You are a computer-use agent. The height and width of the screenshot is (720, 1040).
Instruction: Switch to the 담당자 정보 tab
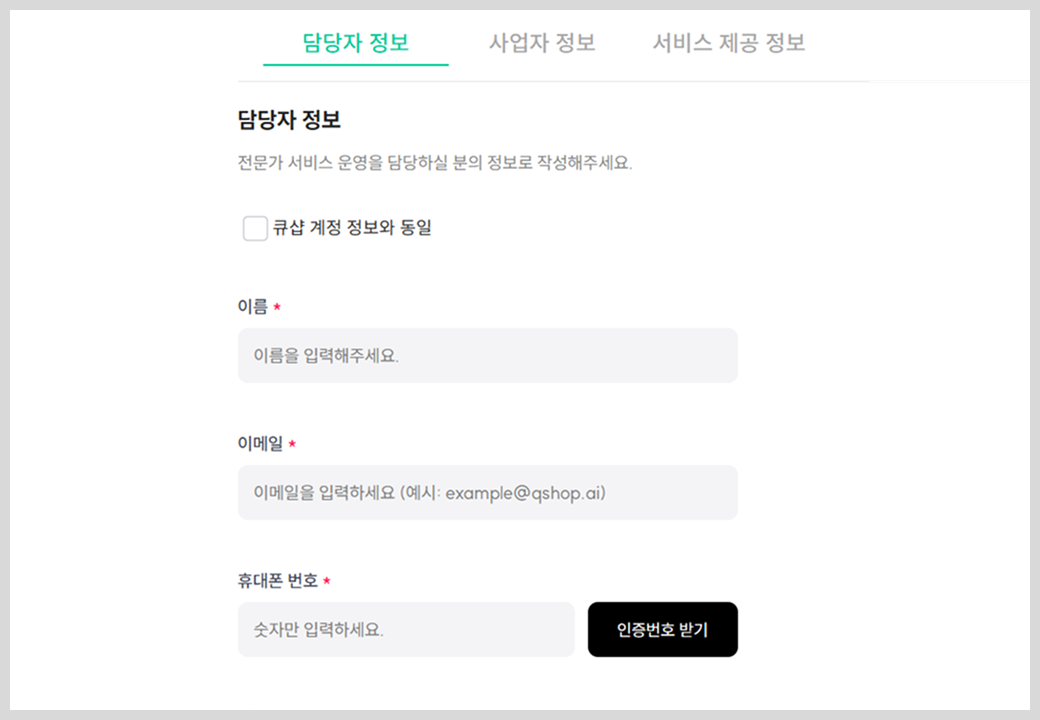pyautogui.click(x=356, y=43)
